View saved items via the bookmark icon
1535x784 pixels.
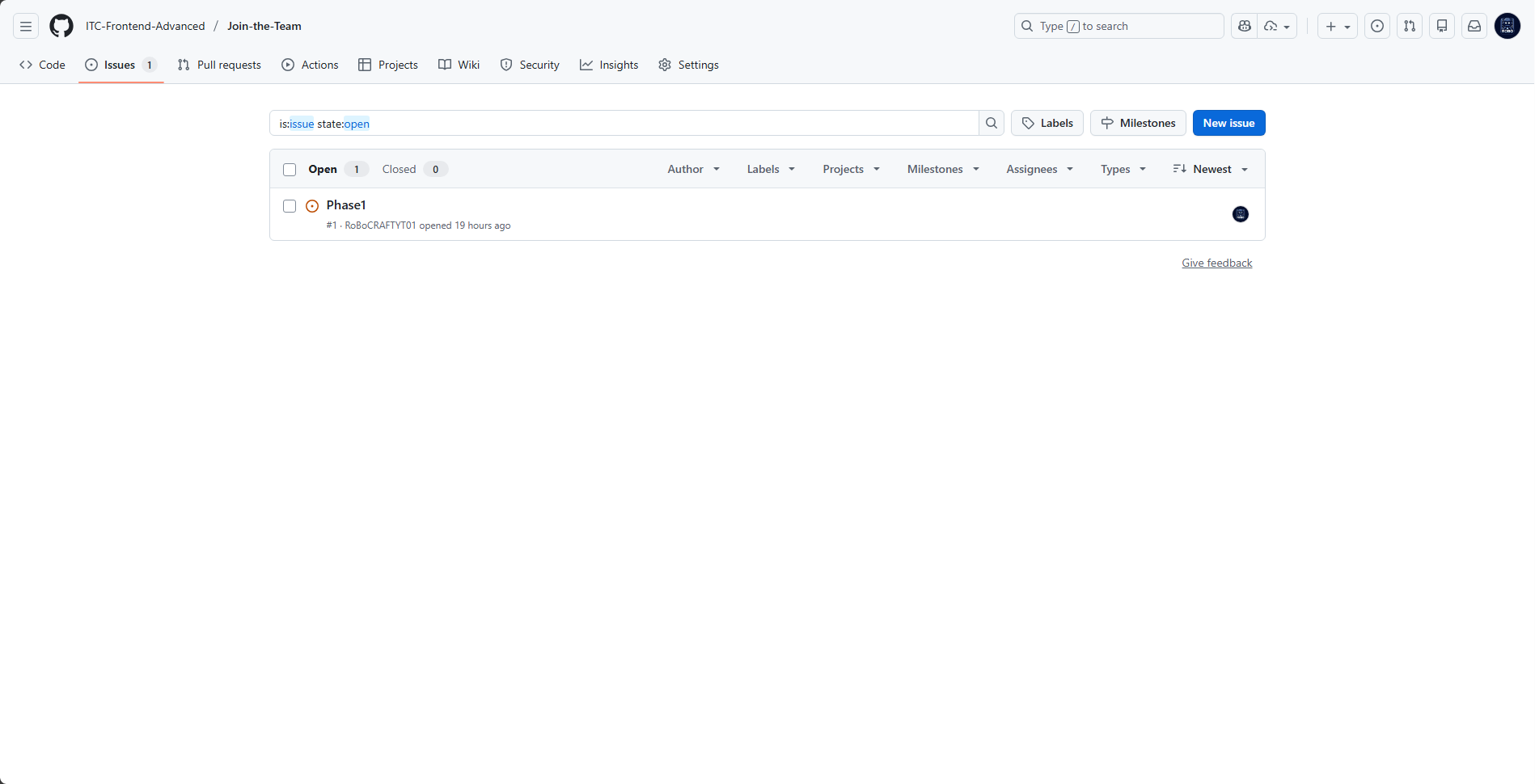coord(1441,25)
